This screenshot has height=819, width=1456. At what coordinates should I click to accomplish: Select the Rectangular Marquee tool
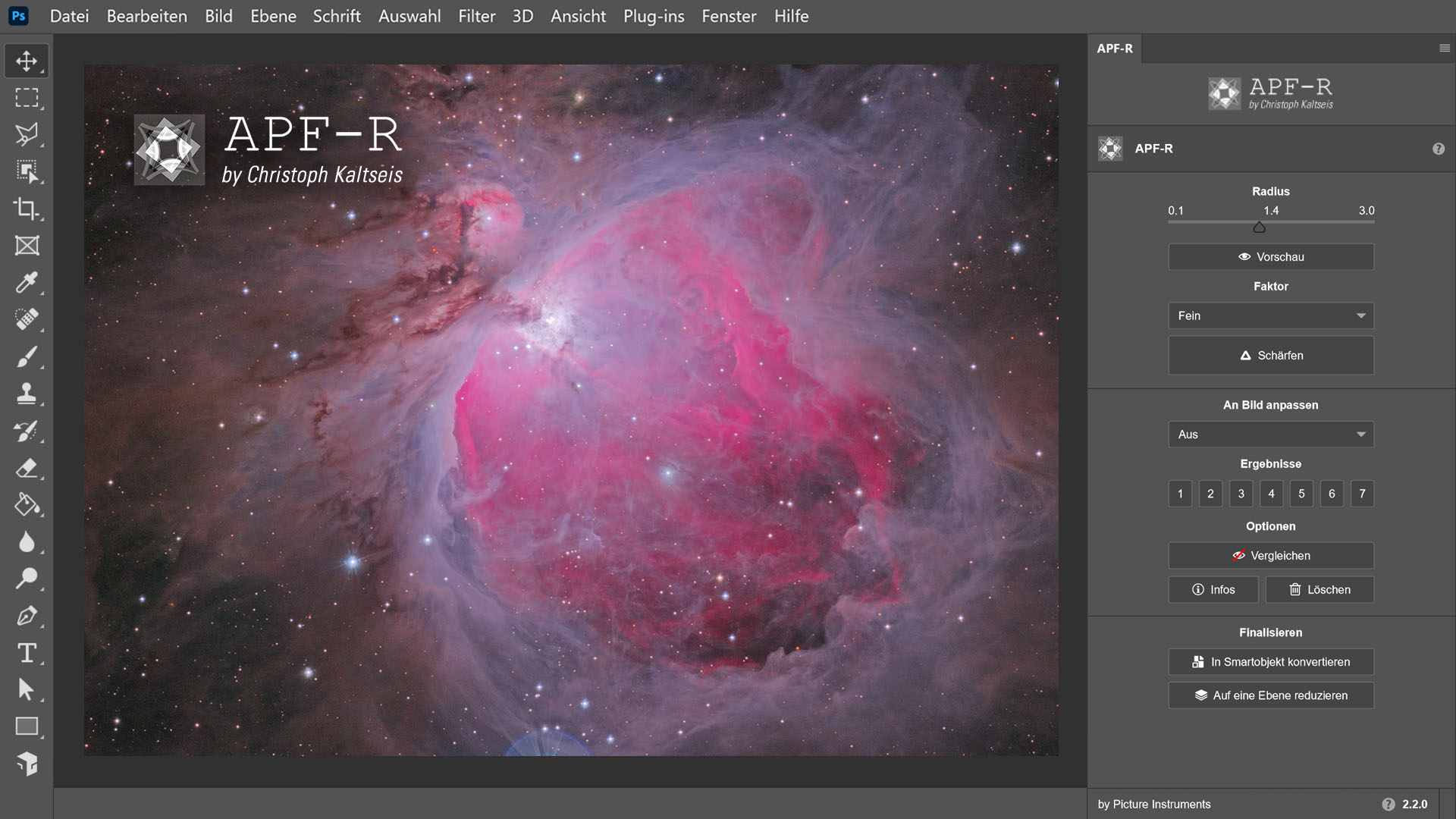[27, 98]
